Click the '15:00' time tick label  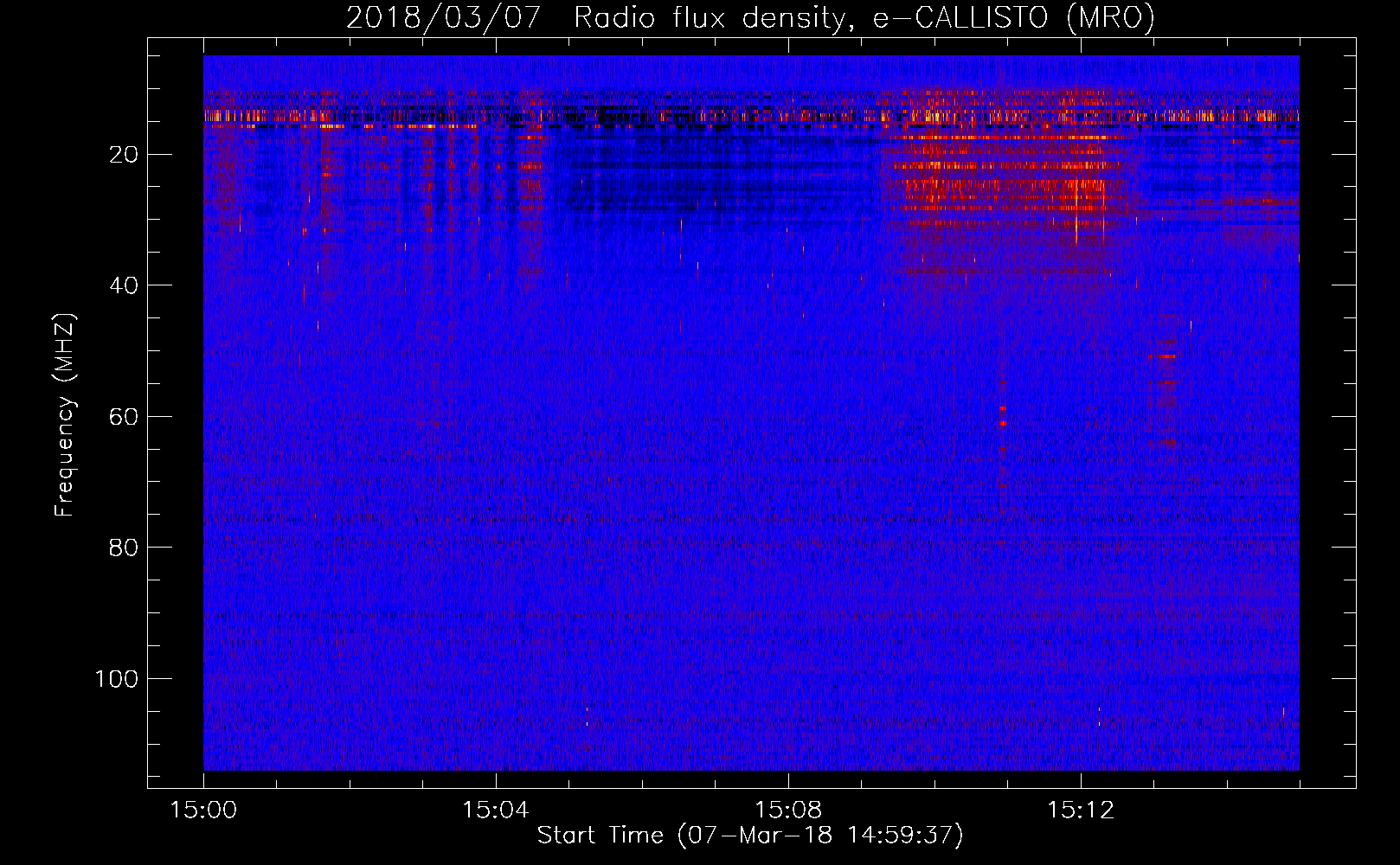203,810
